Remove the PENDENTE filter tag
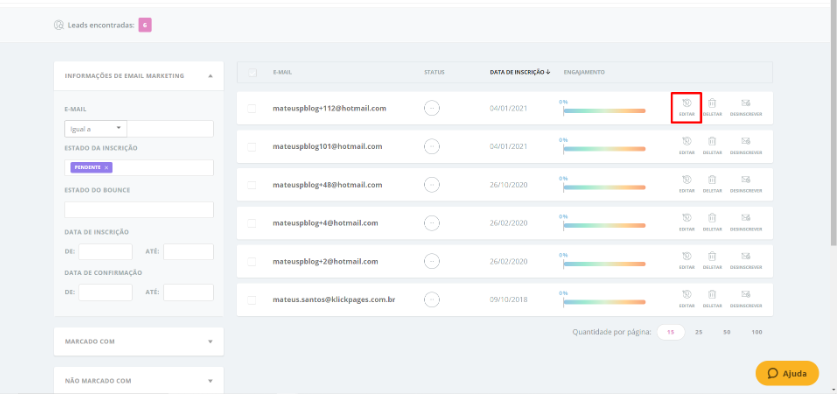This screenshot has height=396, width=838. click(106, 167)
